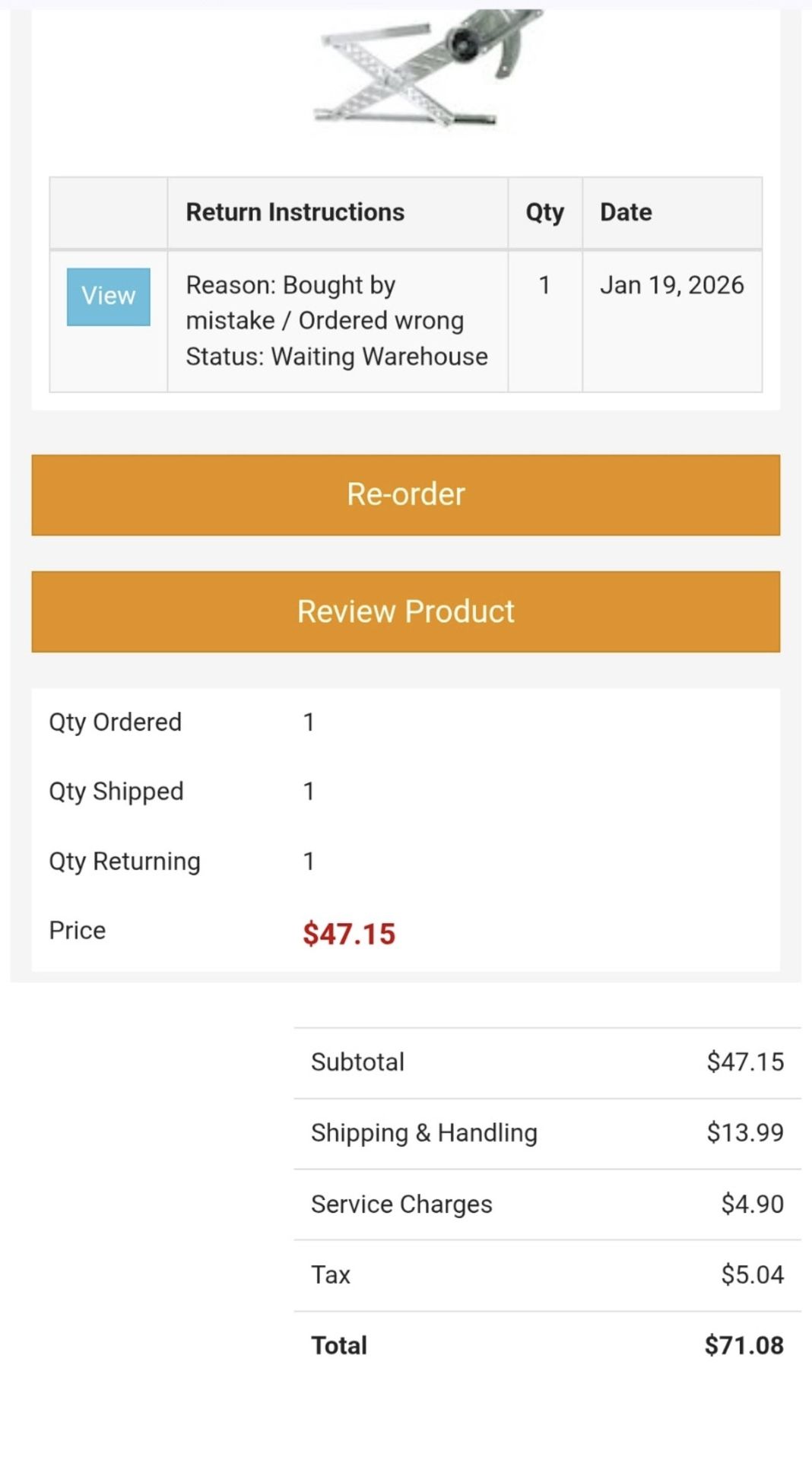Click the Date column header

[x=626, y=212]
